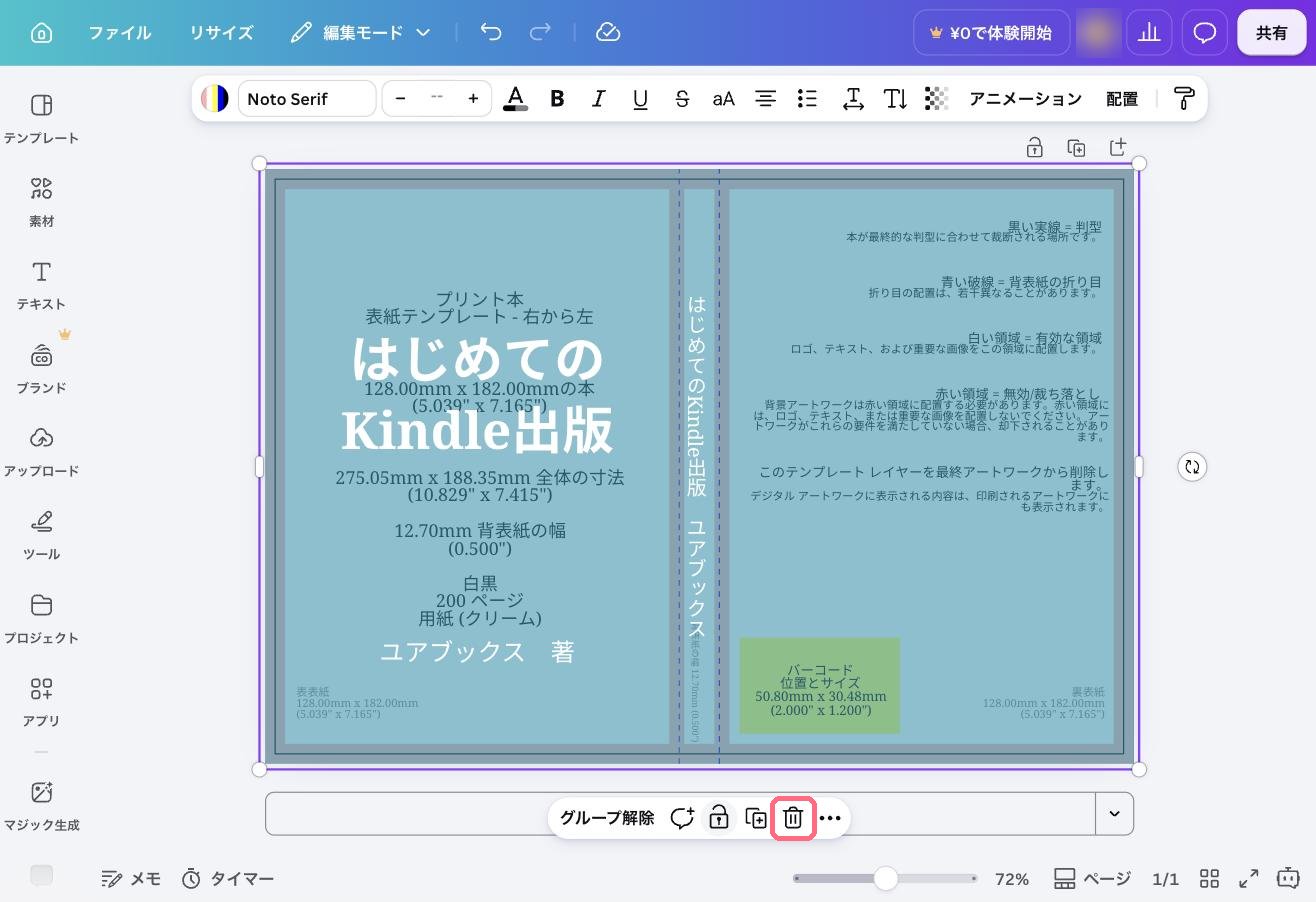Expand the 編集モード dropdown
This screenshot has width=1316, height=902.
(x=360, y=33)
